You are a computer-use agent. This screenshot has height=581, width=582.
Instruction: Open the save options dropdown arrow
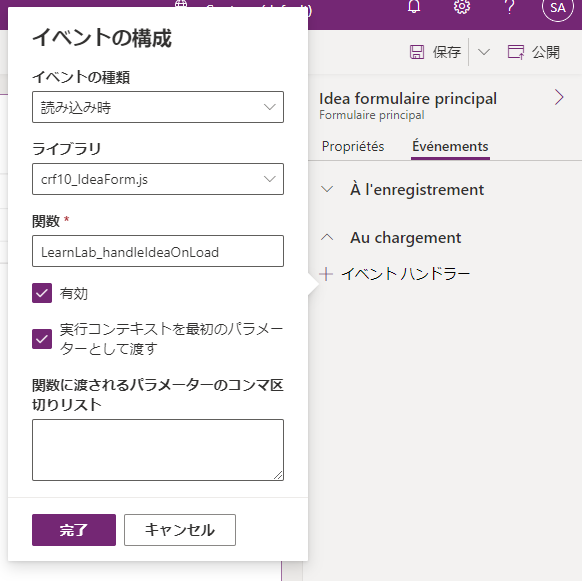[x=484, y=52]
